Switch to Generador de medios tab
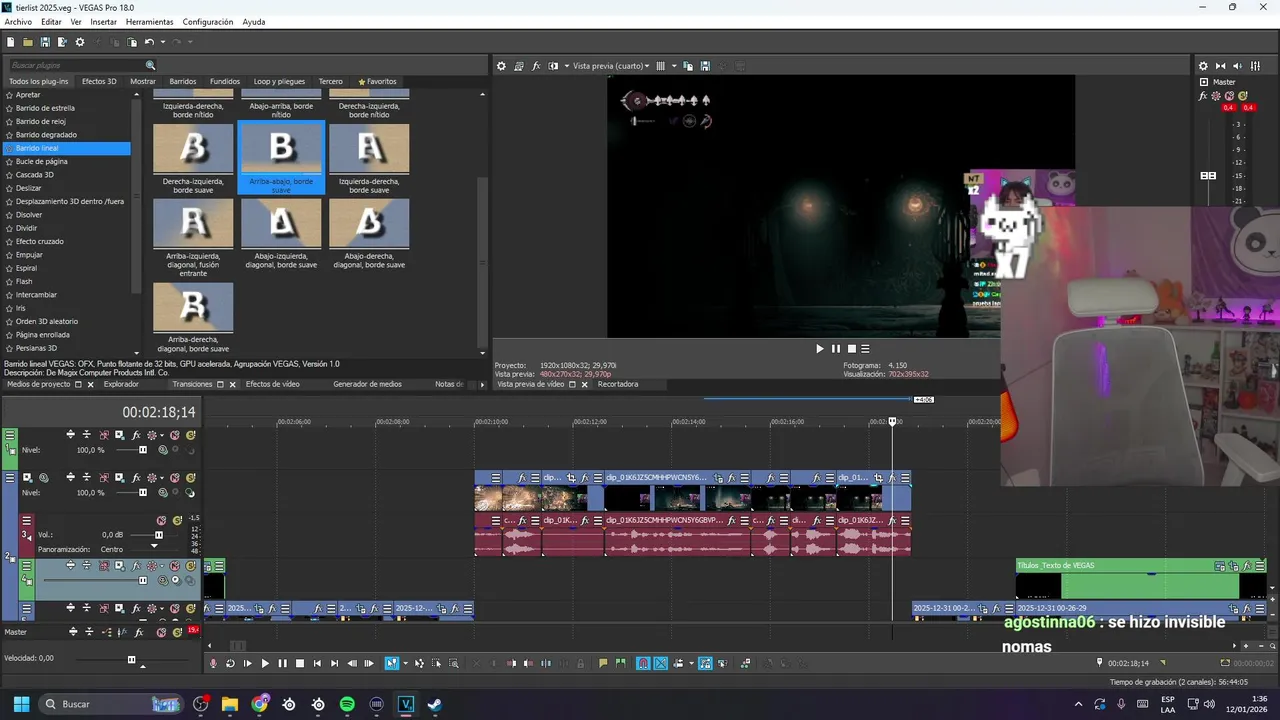1280x720 pixels. point(367,384)
